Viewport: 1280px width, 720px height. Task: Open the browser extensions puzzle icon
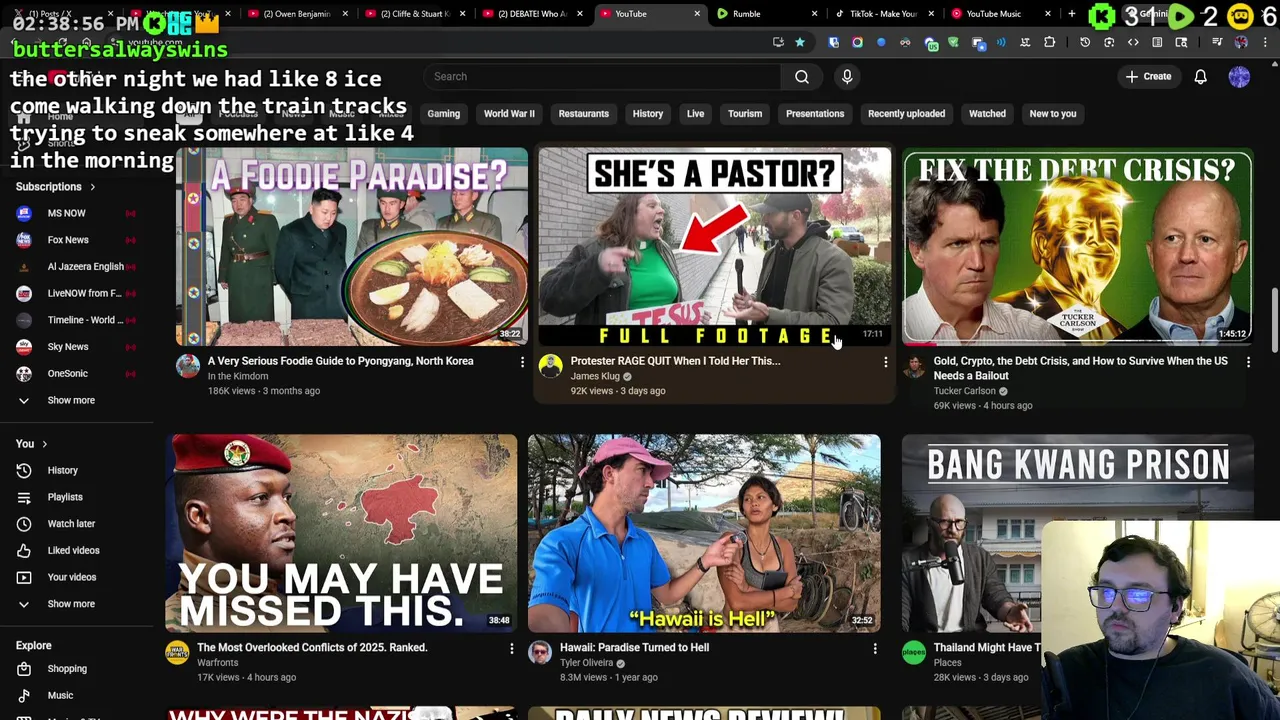(1049, 42)
